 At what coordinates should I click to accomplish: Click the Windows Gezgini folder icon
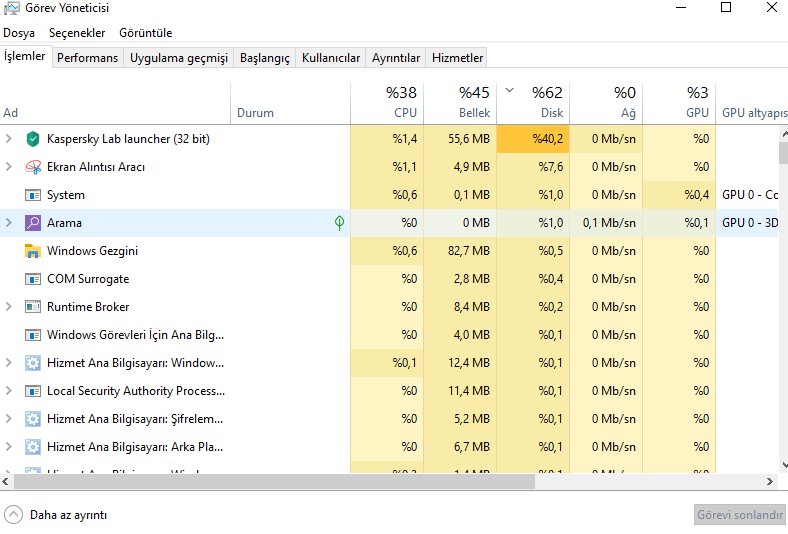point(33,251)
